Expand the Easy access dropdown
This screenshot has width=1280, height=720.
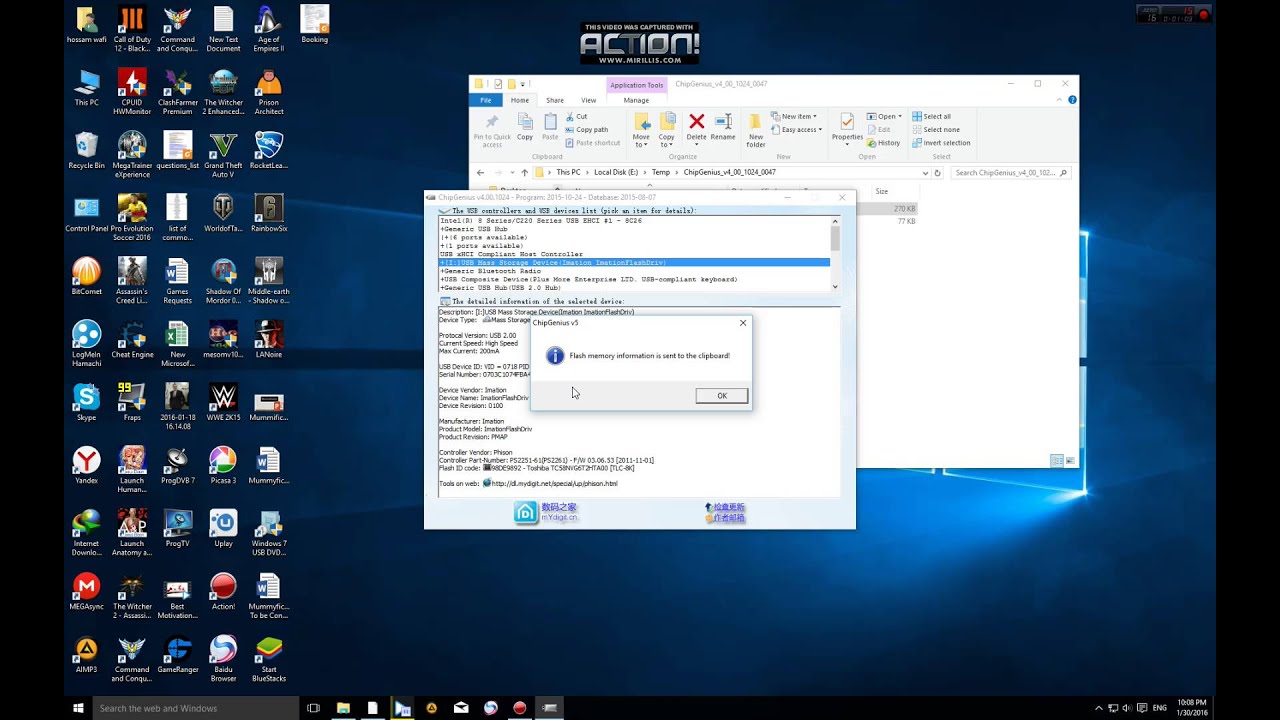coord(800,129)
